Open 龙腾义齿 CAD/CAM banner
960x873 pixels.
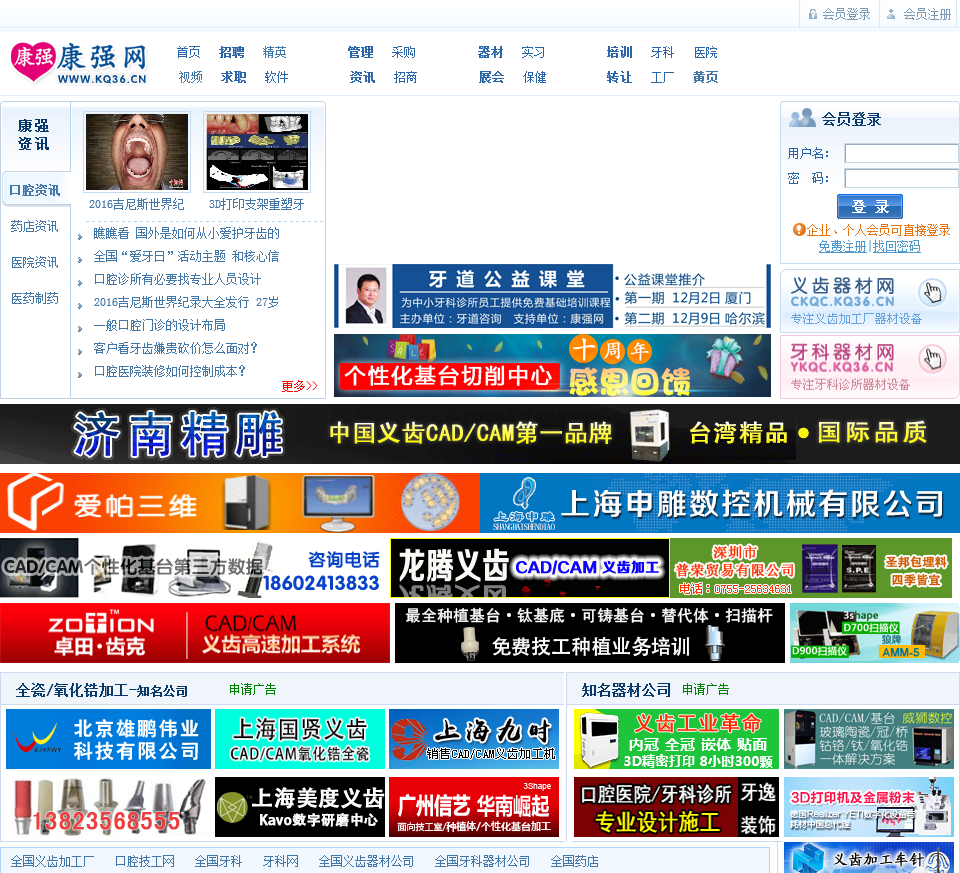click(530, 568)
